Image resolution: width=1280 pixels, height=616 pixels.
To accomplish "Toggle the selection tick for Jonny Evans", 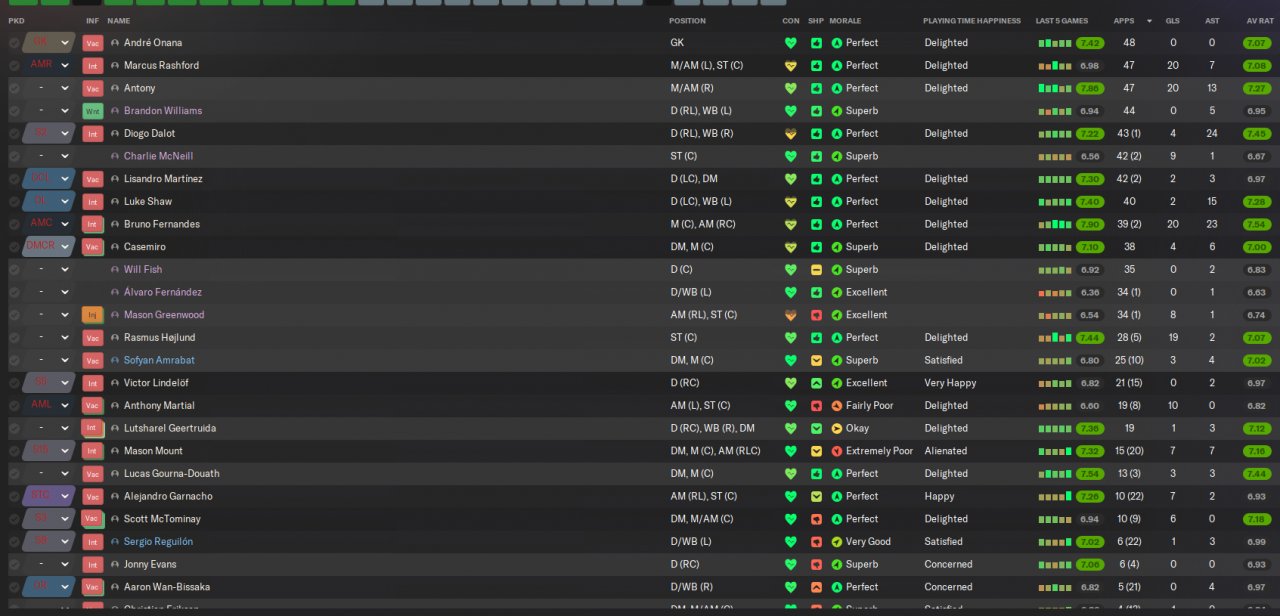I will (x=14, y=564).
